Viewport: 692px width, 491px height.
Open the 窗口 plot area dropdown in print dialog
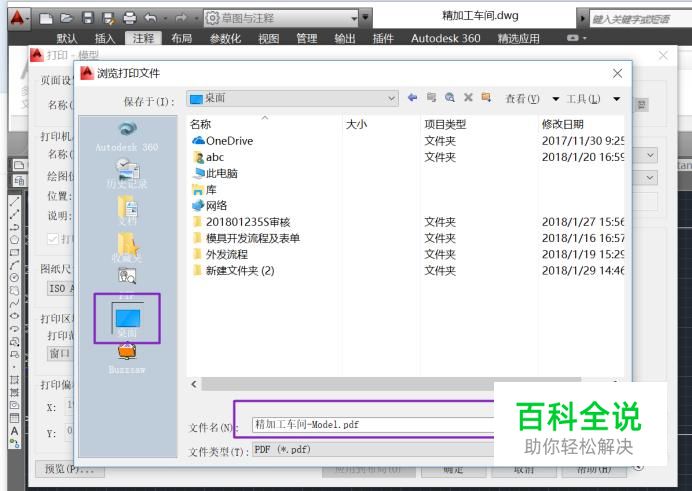point(60,353)
